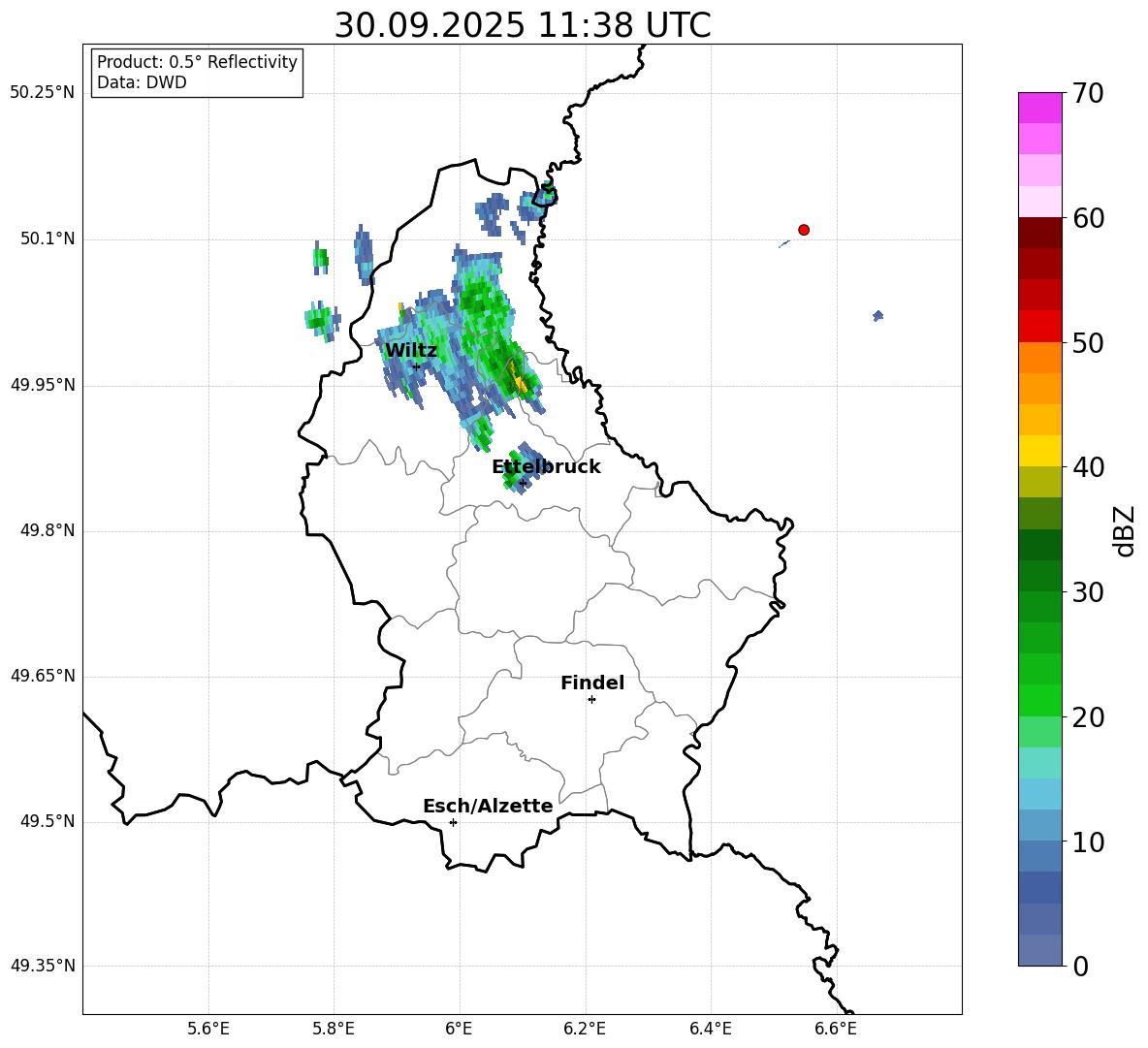
Task: Click the 6.6°E longitude label
Action: 836,1029
